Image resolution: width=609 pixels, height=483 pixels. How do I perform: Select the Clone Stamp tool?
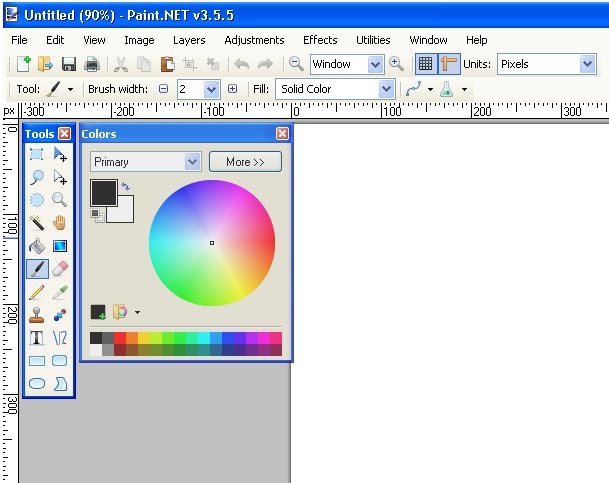[x=37, y=315]
